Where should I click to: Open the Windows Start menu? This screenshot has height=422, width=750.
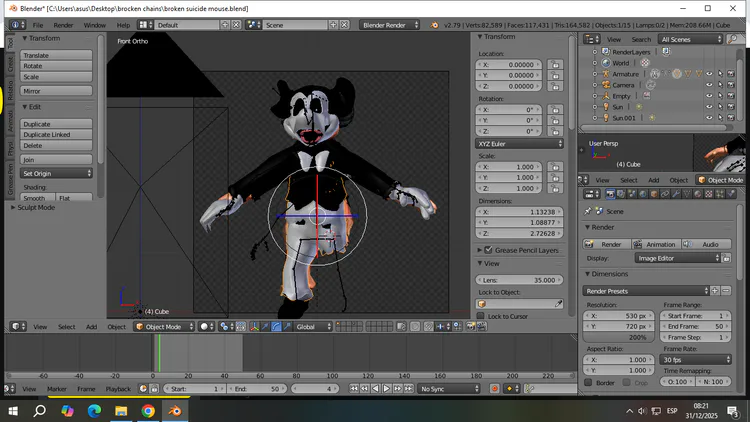[x=13, y=411]
